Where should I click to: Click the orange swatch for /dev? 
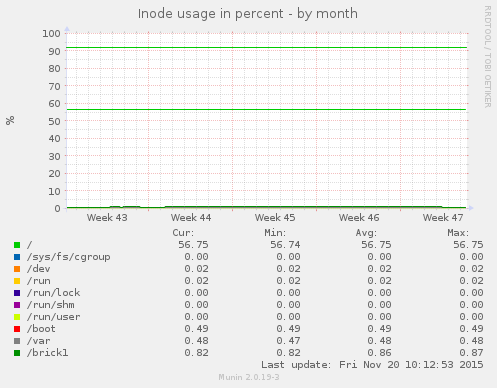click(17, 269)
